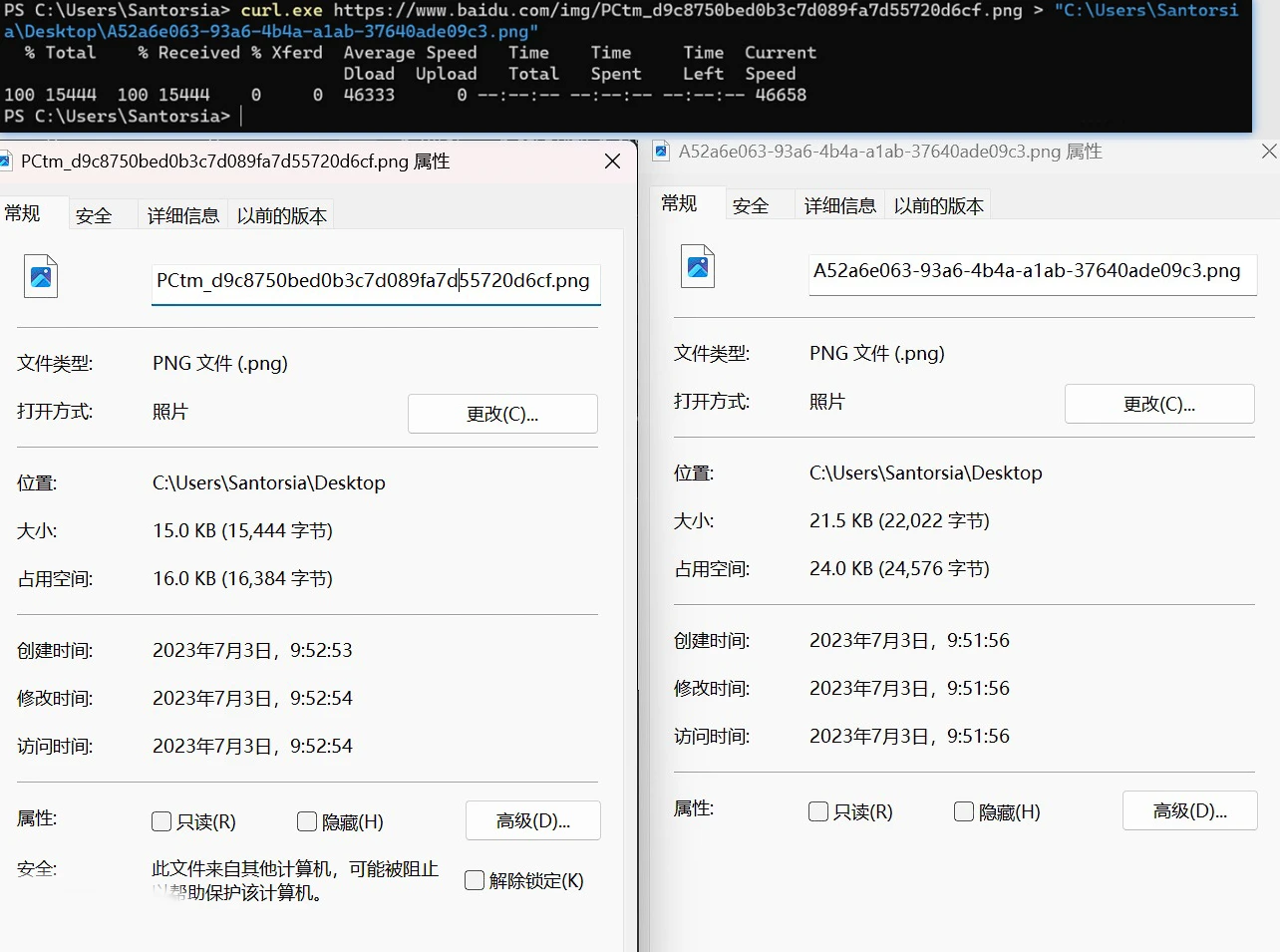Click the PNG file icon in right properties dialog
This screenshot has height=952, width=1280.
pos(698,266)
